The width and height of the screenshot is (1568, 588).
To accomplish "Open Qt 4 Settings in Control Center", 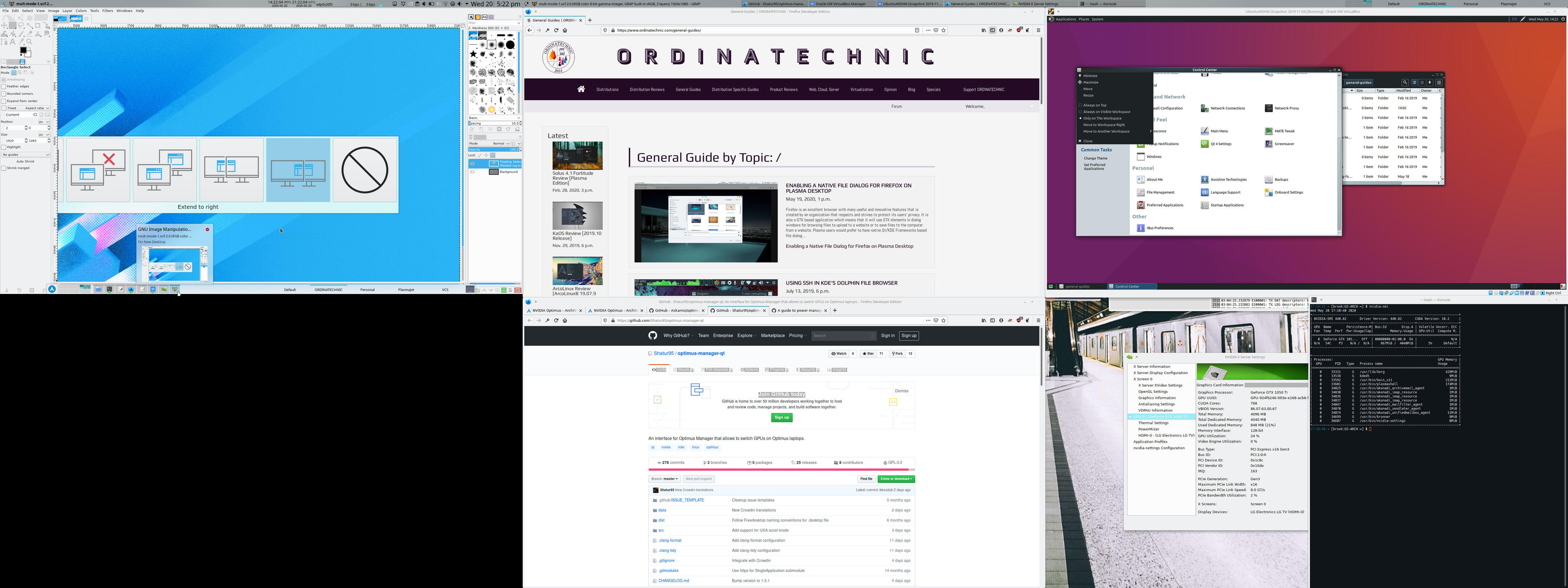I will [x=1216, y=144].
